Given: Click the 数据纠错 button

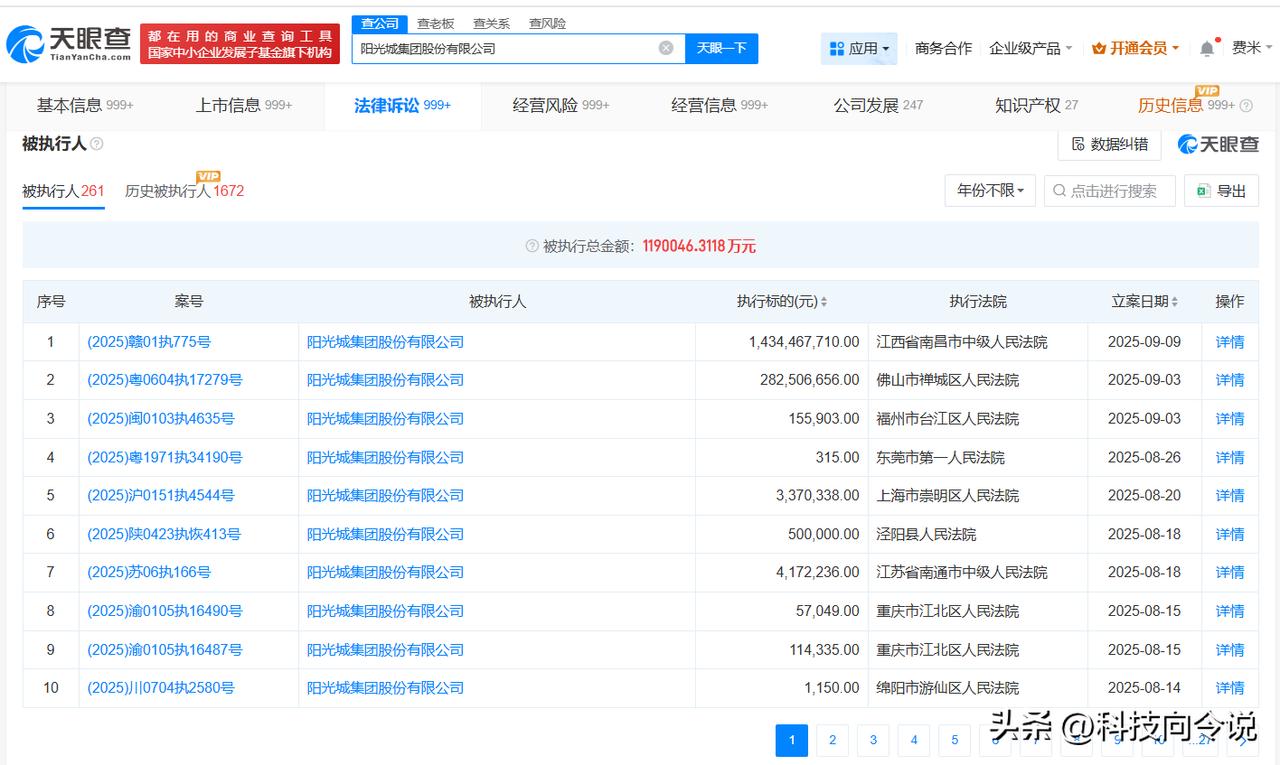Looking at the screenshot, I should (x=1109, y=144).
